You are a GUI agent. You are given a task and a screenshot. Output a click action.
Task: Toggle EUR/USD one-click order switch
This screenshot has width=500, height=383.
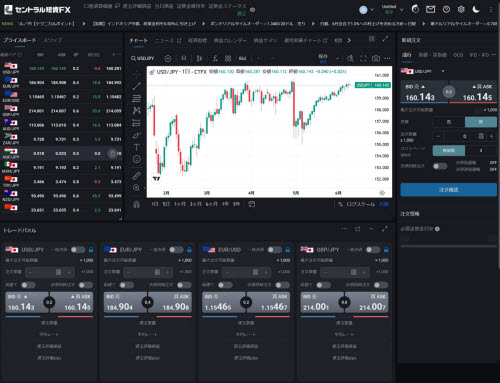tap(275, 250)
